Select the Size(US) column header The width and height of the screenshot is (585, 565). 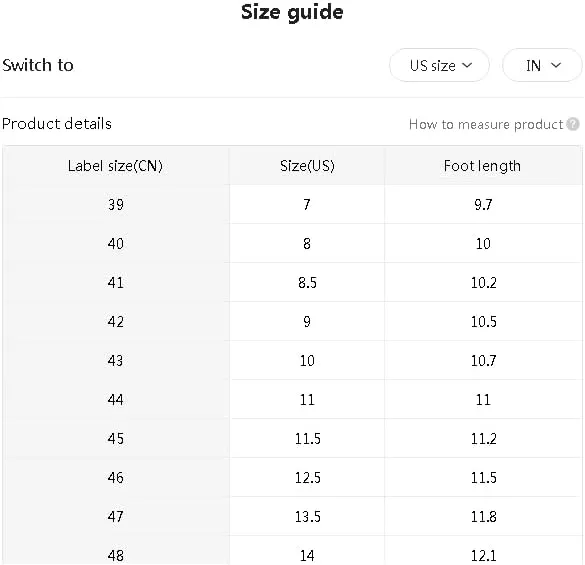click(x=307, y=166)
